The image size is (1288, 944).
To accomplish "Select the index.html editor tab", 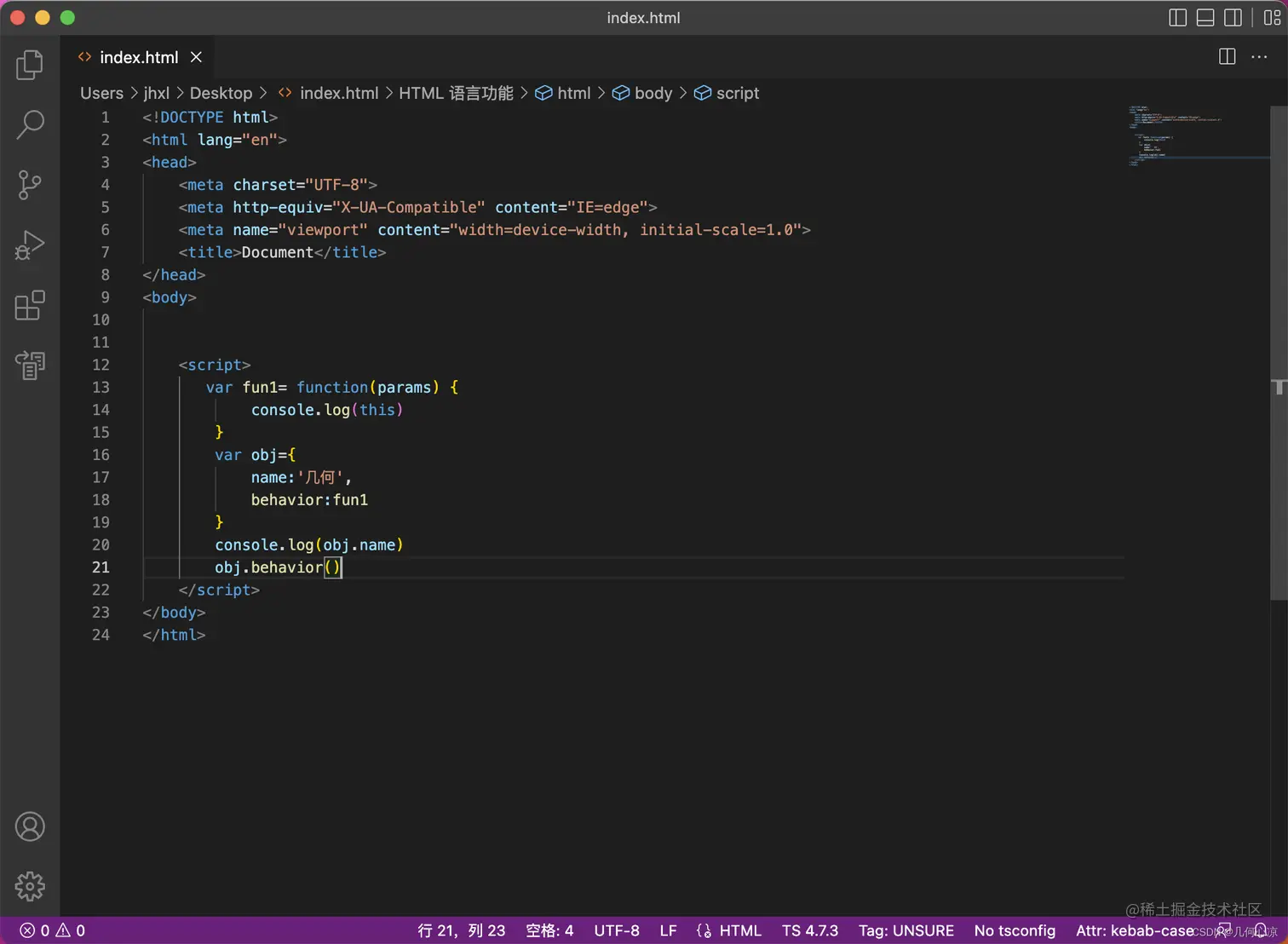I will [x=139, y=57].
